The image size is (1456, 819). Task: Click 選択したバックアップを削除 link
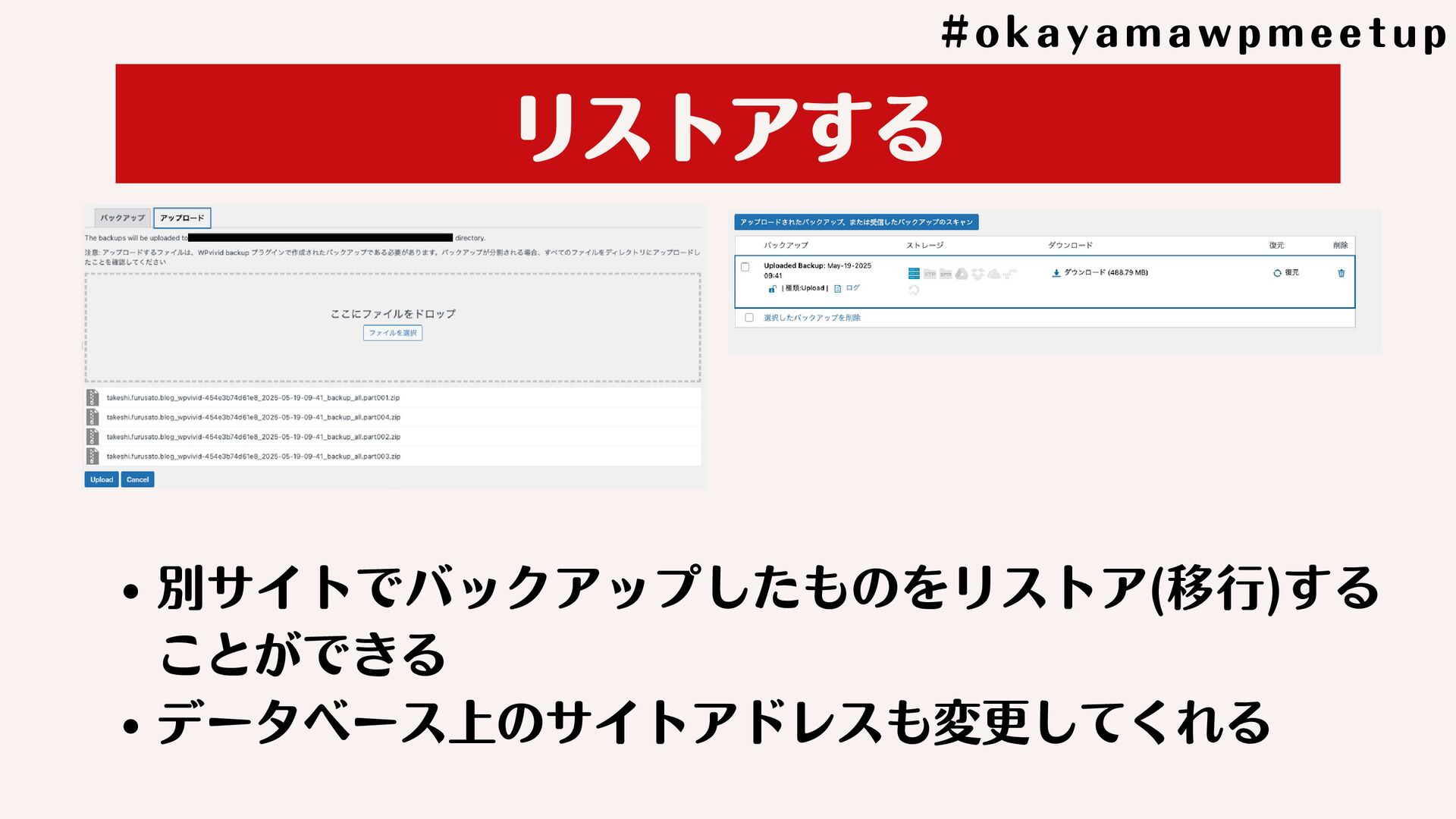pos(811,318)
